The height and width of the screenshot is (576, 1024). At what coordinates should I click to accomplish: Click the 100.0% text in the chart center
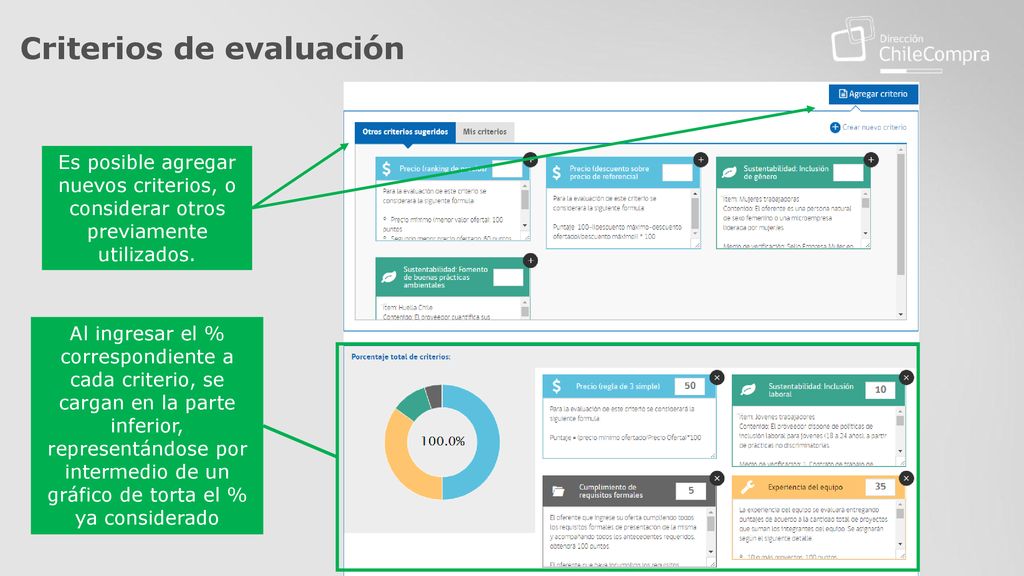443,441
